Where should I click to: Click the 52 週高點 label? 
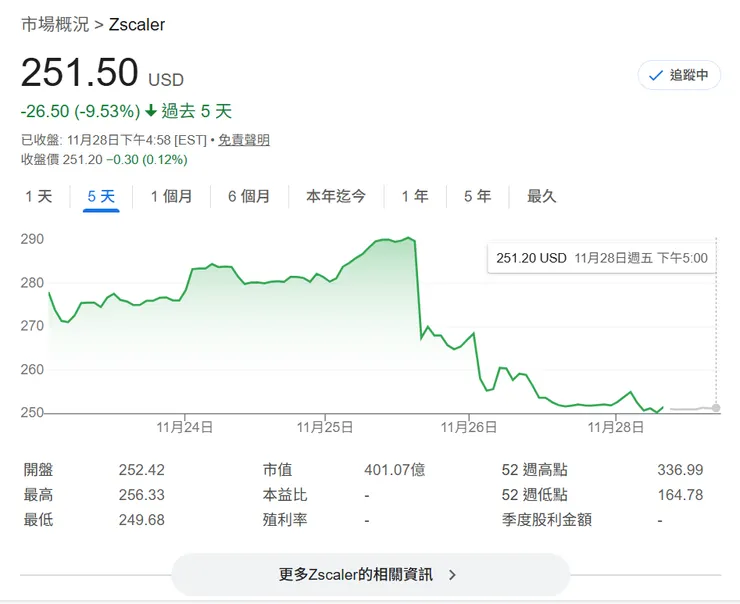click(534, 470)
